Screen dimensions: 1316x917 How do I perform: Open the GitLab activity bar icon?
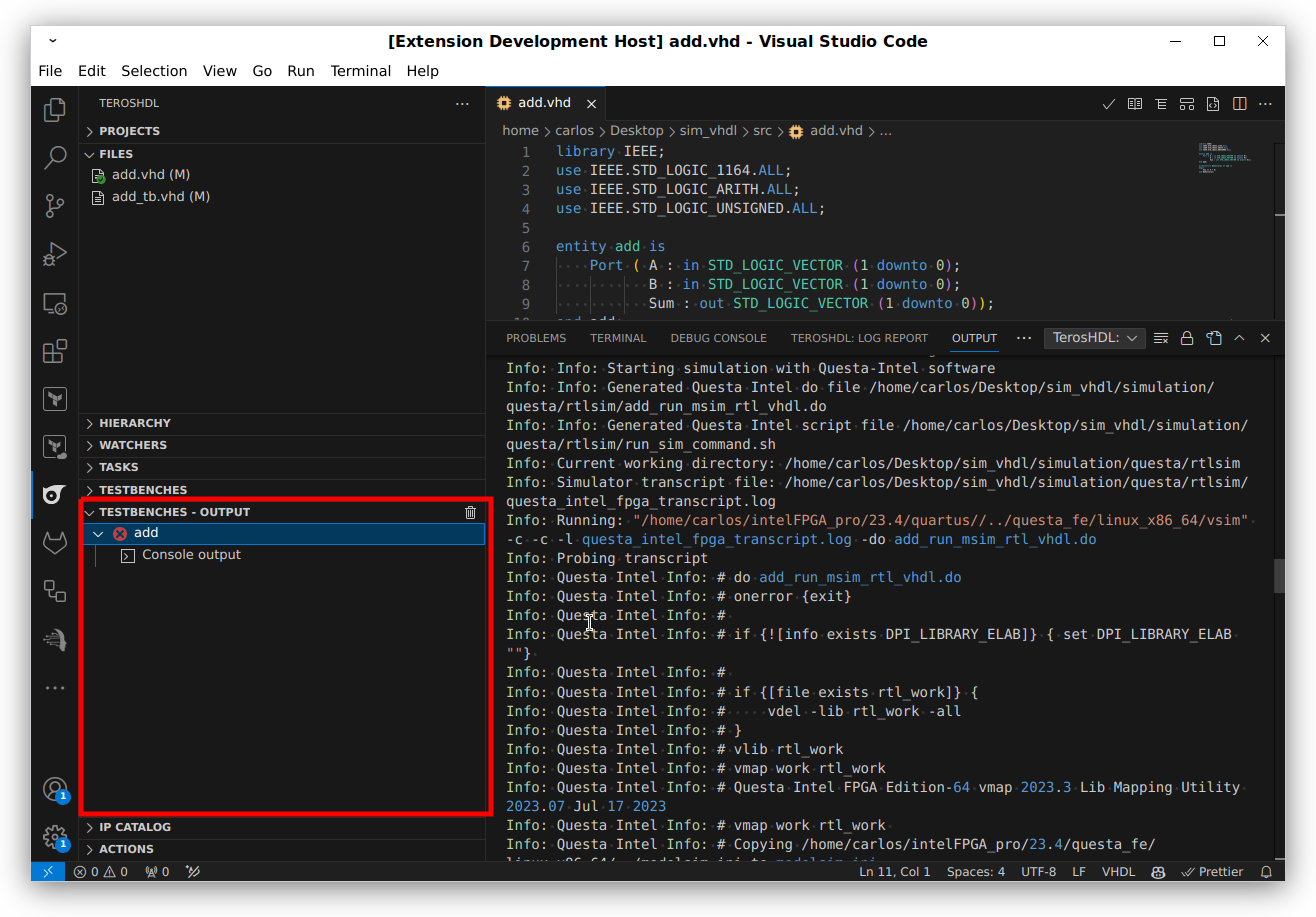coord(55,543)
